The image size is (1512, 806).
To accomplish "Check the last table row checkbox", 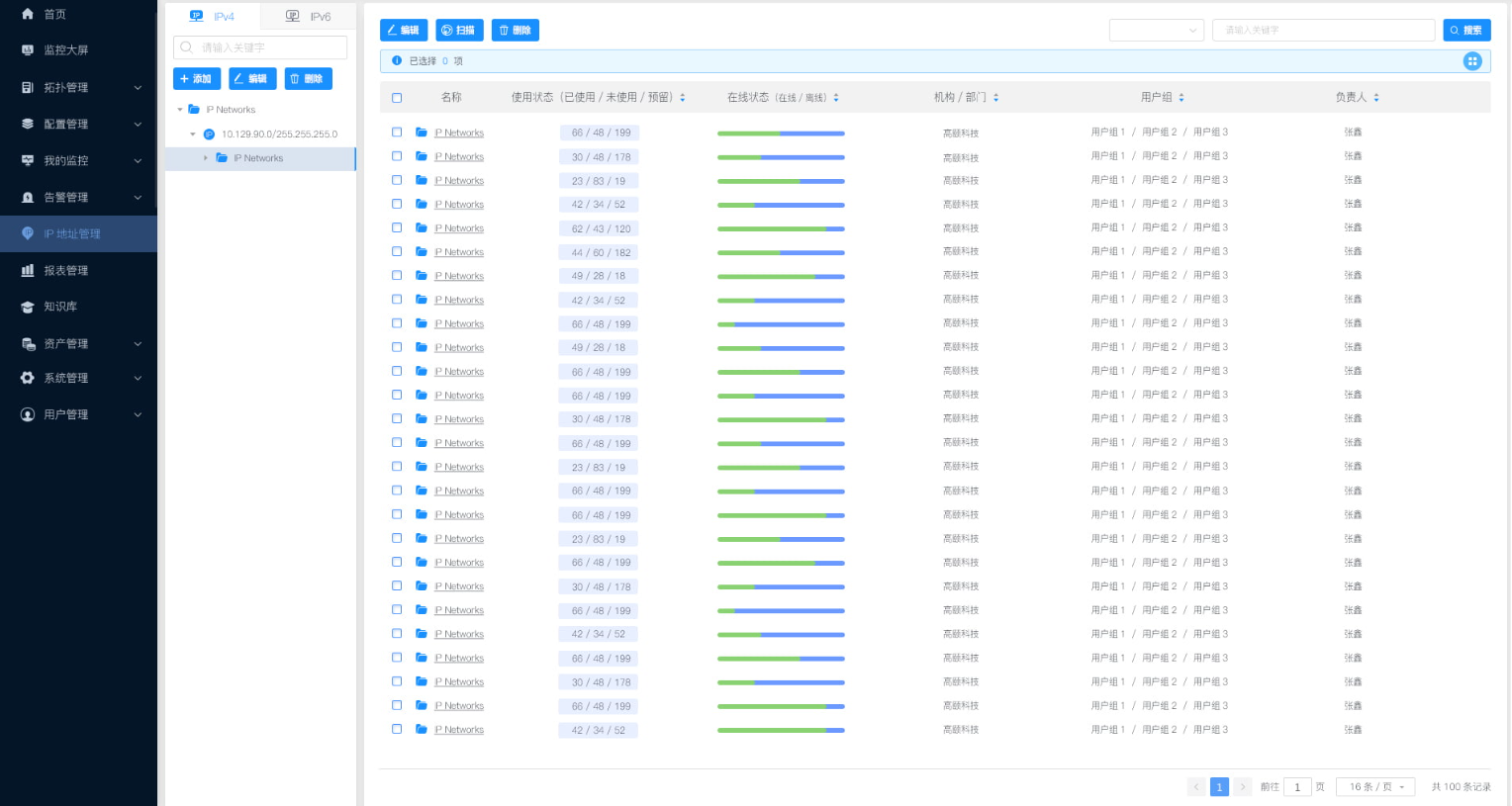I will (x=397, y=730).
